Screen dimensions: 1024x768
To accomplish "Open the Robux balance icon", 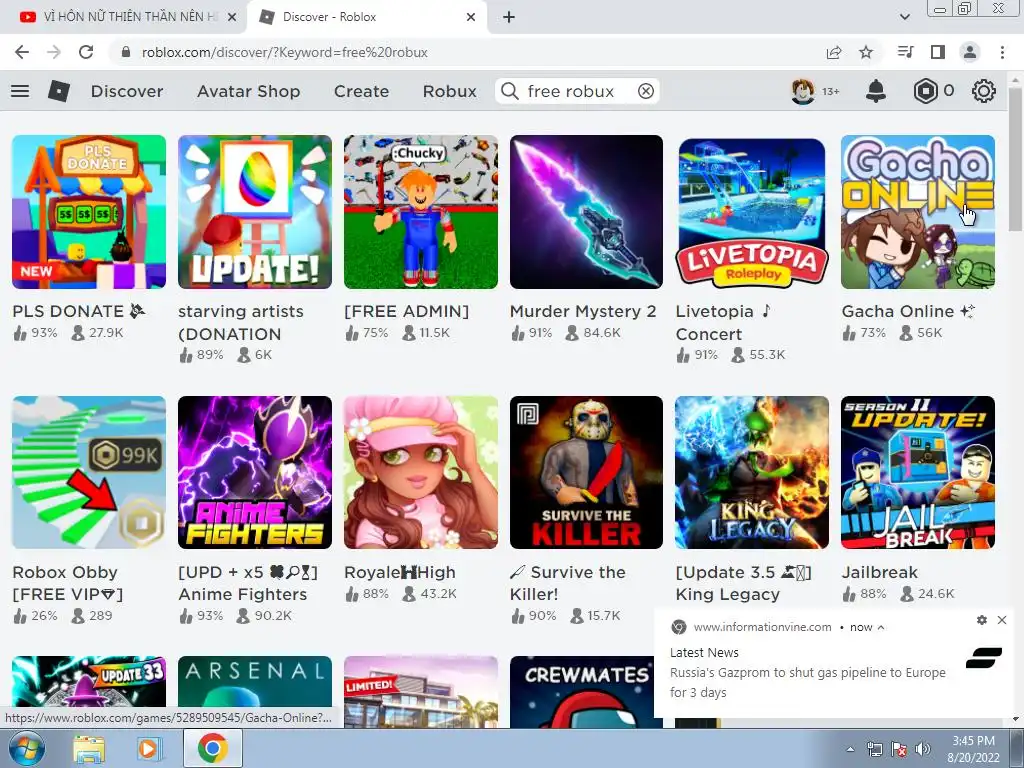I will pos(925,91).
